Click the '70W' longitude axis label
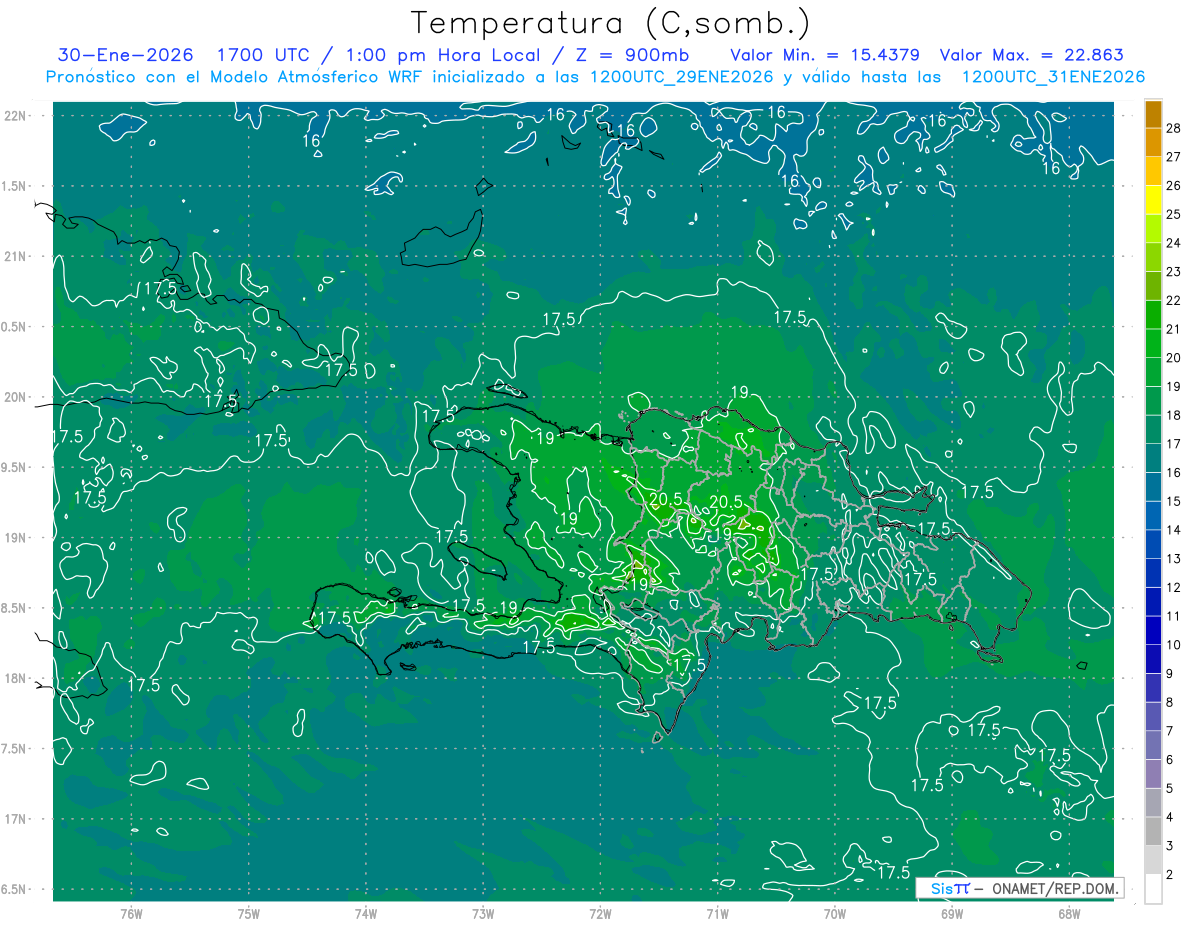The image size is (1200, 927). click(x=835, y=914)
